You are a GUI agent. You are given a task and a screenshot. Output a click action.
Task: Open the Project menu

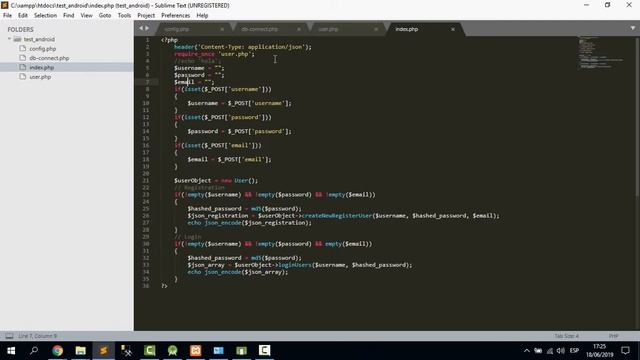146,16
